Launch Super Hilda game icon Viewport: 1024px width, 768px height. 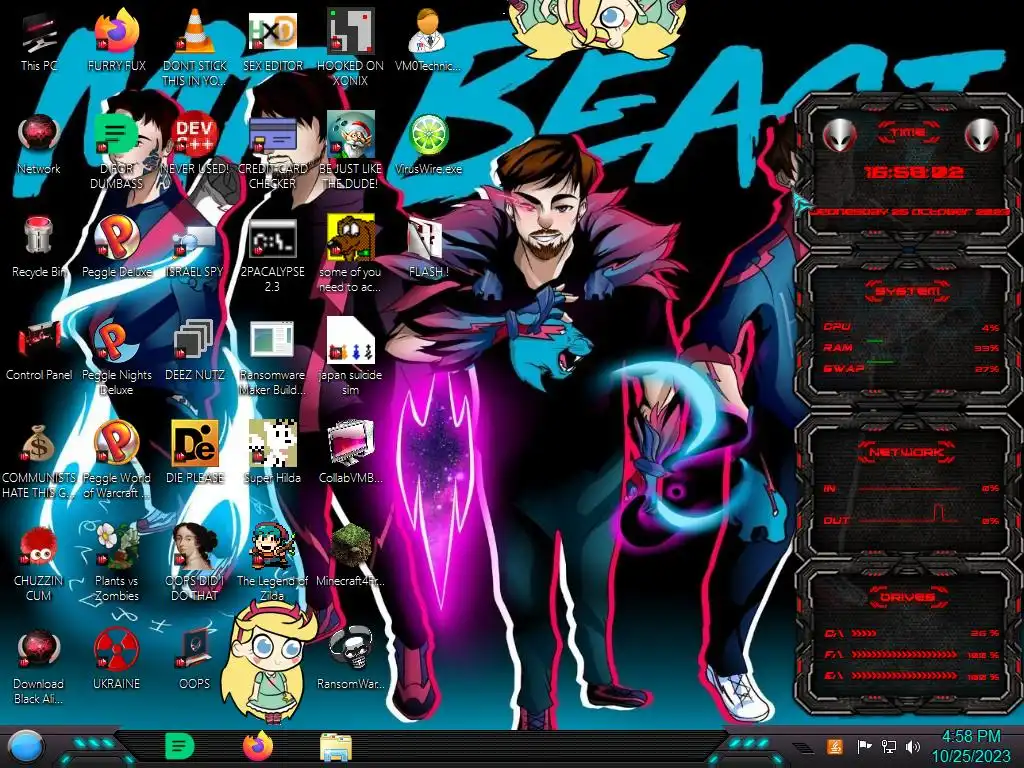tap(272, 453)
